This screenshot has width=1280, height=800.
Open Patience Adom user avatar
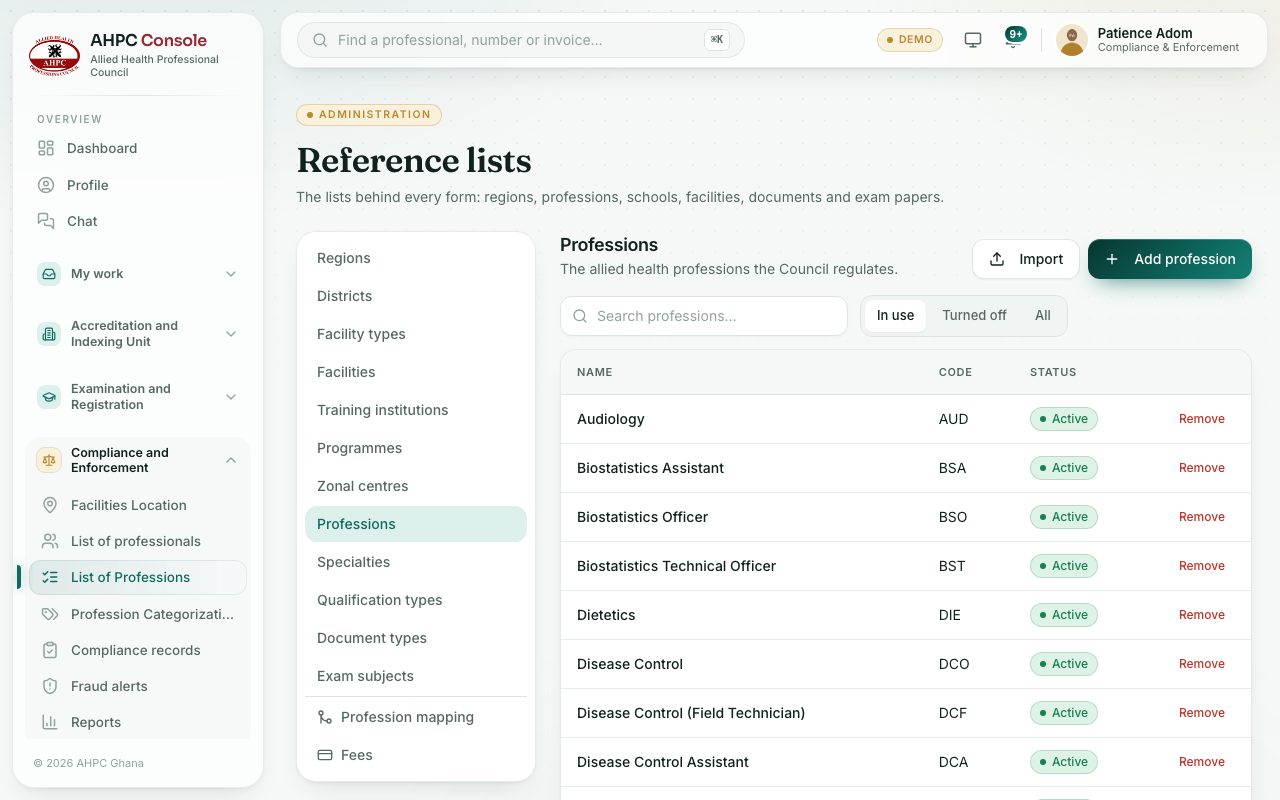click(x=1072, y=40)
